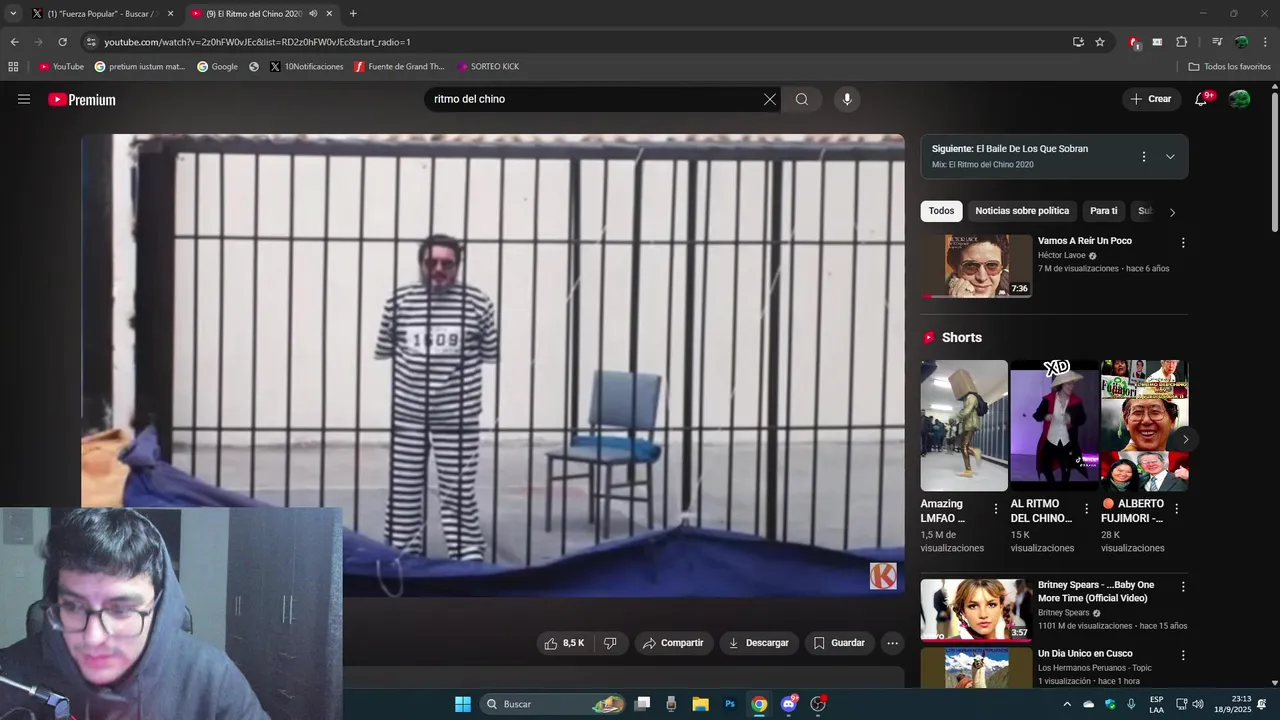Open options menu for Un Dia Unico en Cusco

point(1183,655)
